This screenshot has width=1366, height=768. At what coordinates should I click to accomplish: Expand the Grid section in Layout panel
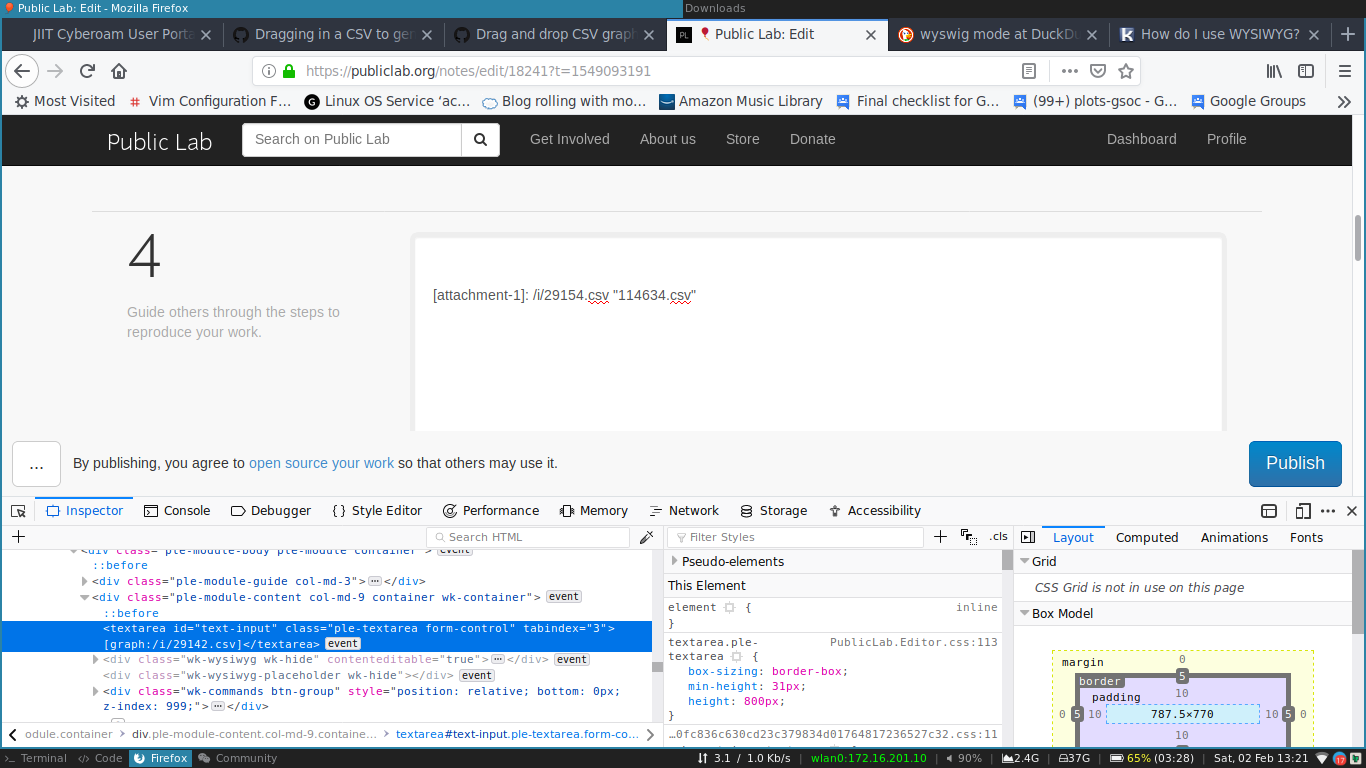click(1024, 561)
